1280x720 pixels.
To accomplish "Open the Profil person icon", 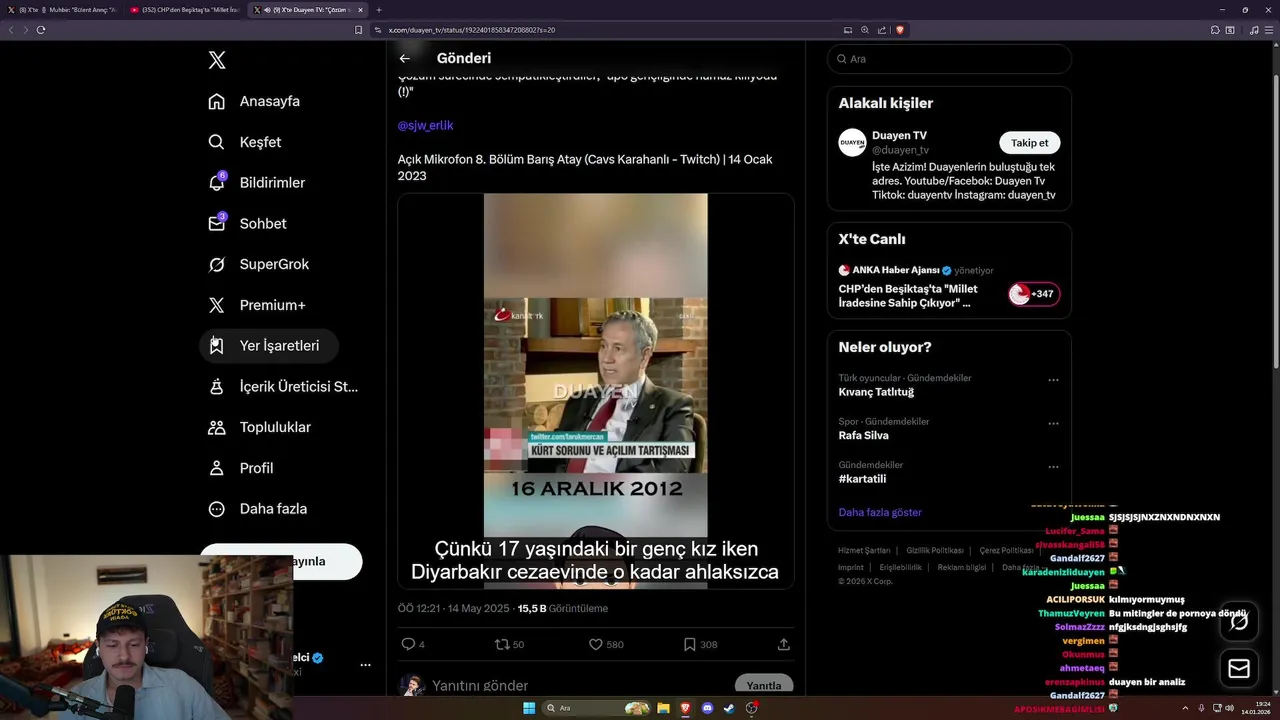I will coord(216,468).
